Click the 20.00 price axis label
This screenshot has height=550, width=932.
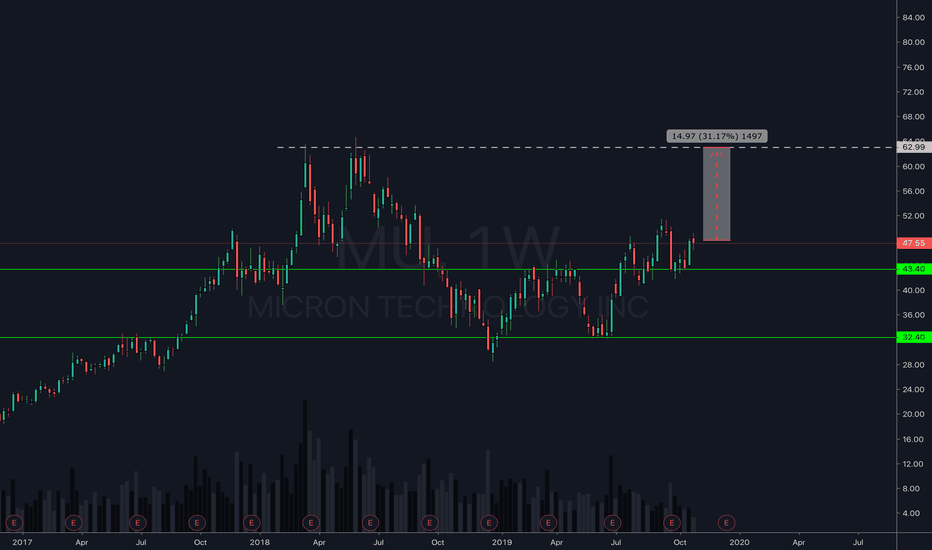click(914, 414)
